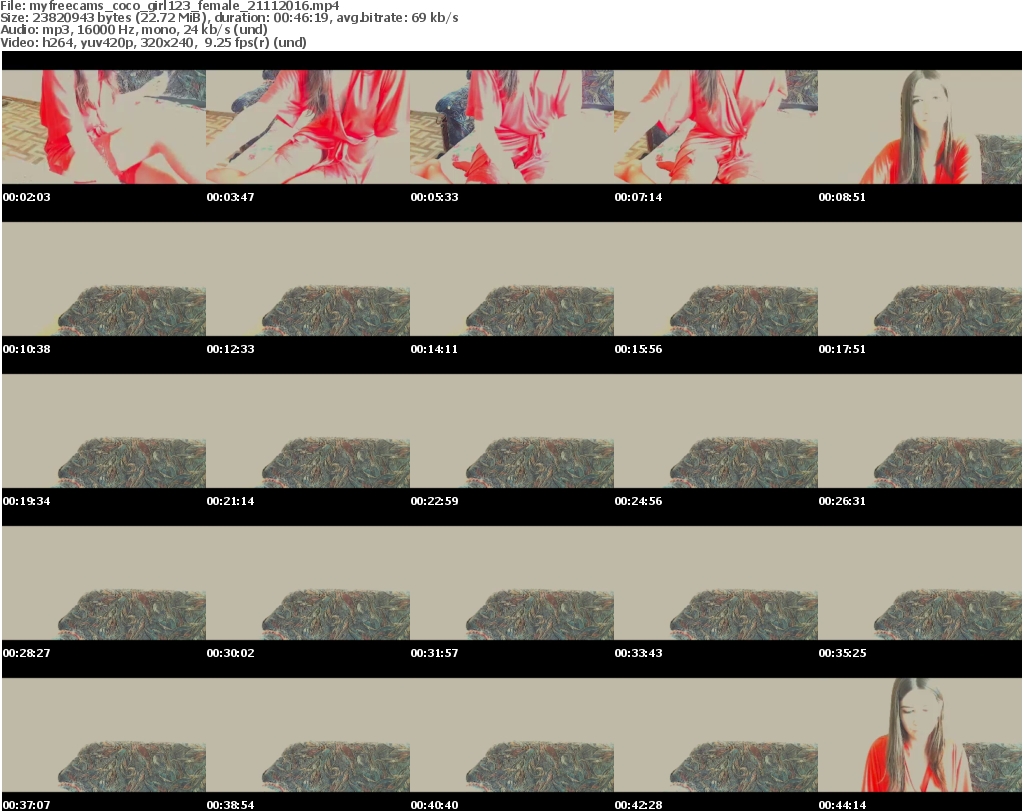1024x811 pixels.
Task: Click the 00:08:51 timestamp label
Action: 842,197
